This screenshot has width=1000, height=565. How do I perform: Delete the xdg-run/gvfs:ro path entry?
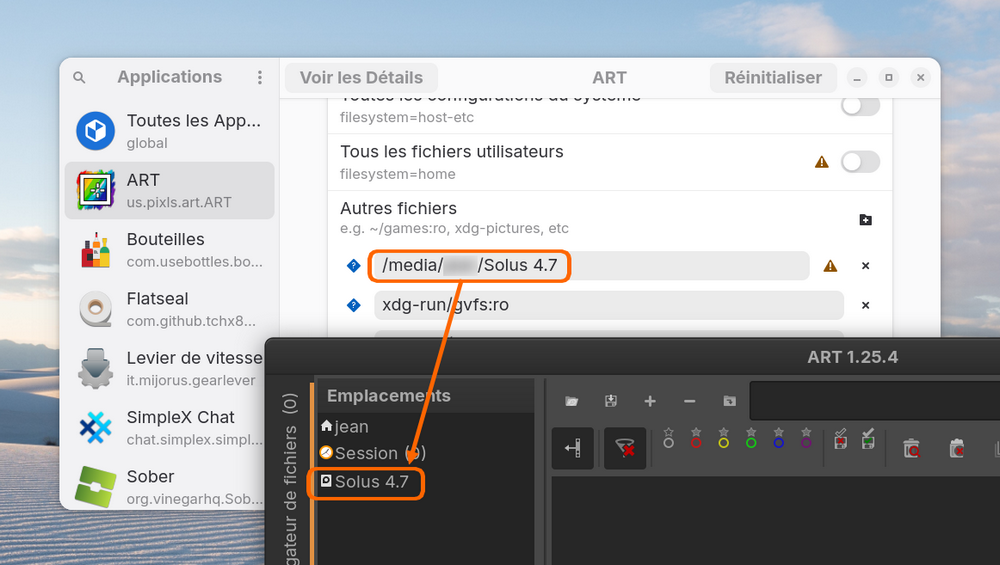coord(866,306)
